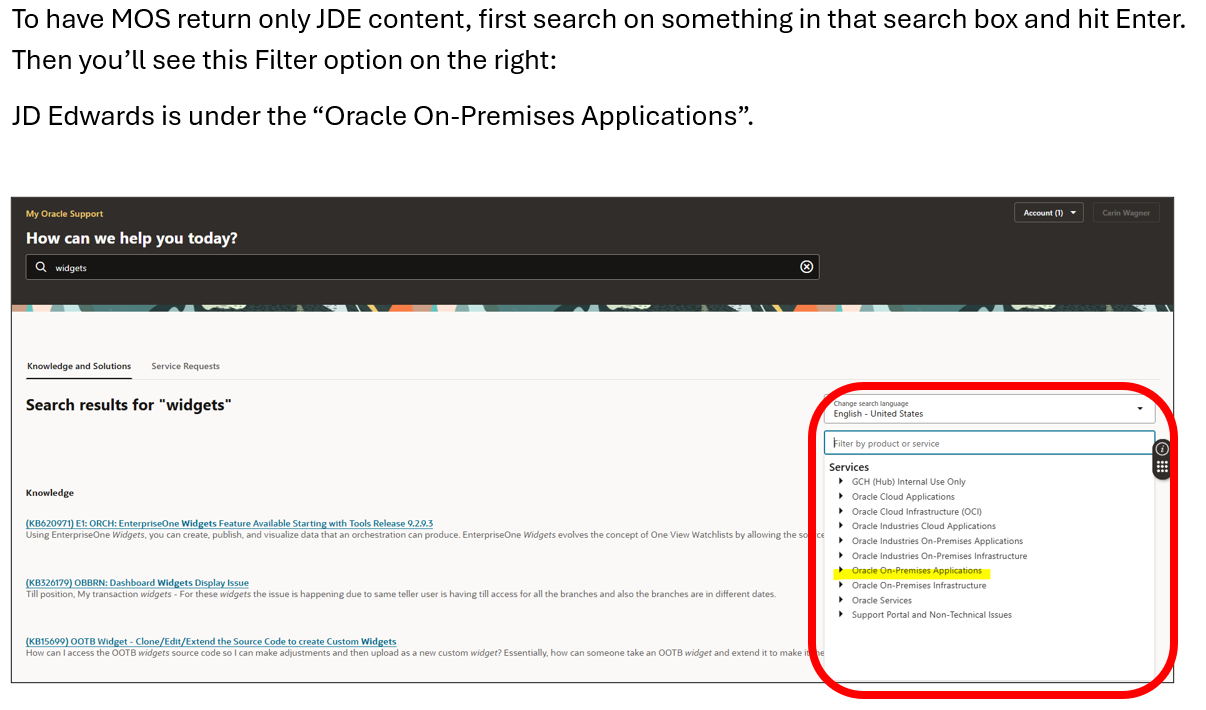Clear the search box with the X icon
1206x710 pixels.
[806, 267]
